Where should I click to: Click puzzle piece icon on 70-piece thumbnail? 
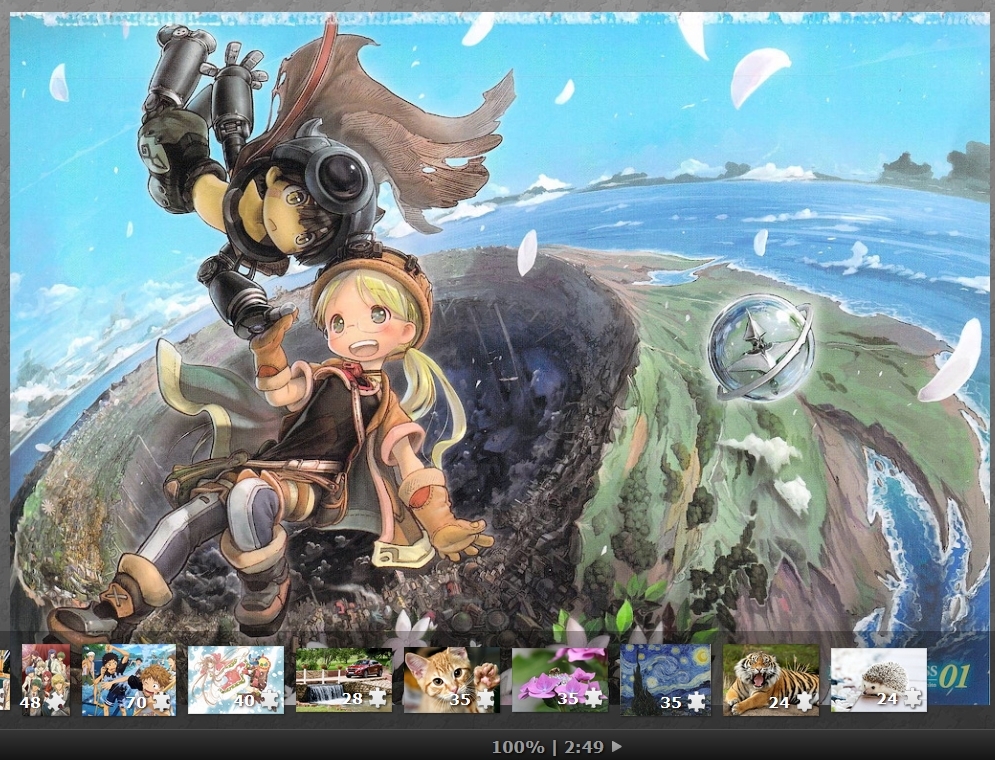[162, 701]
